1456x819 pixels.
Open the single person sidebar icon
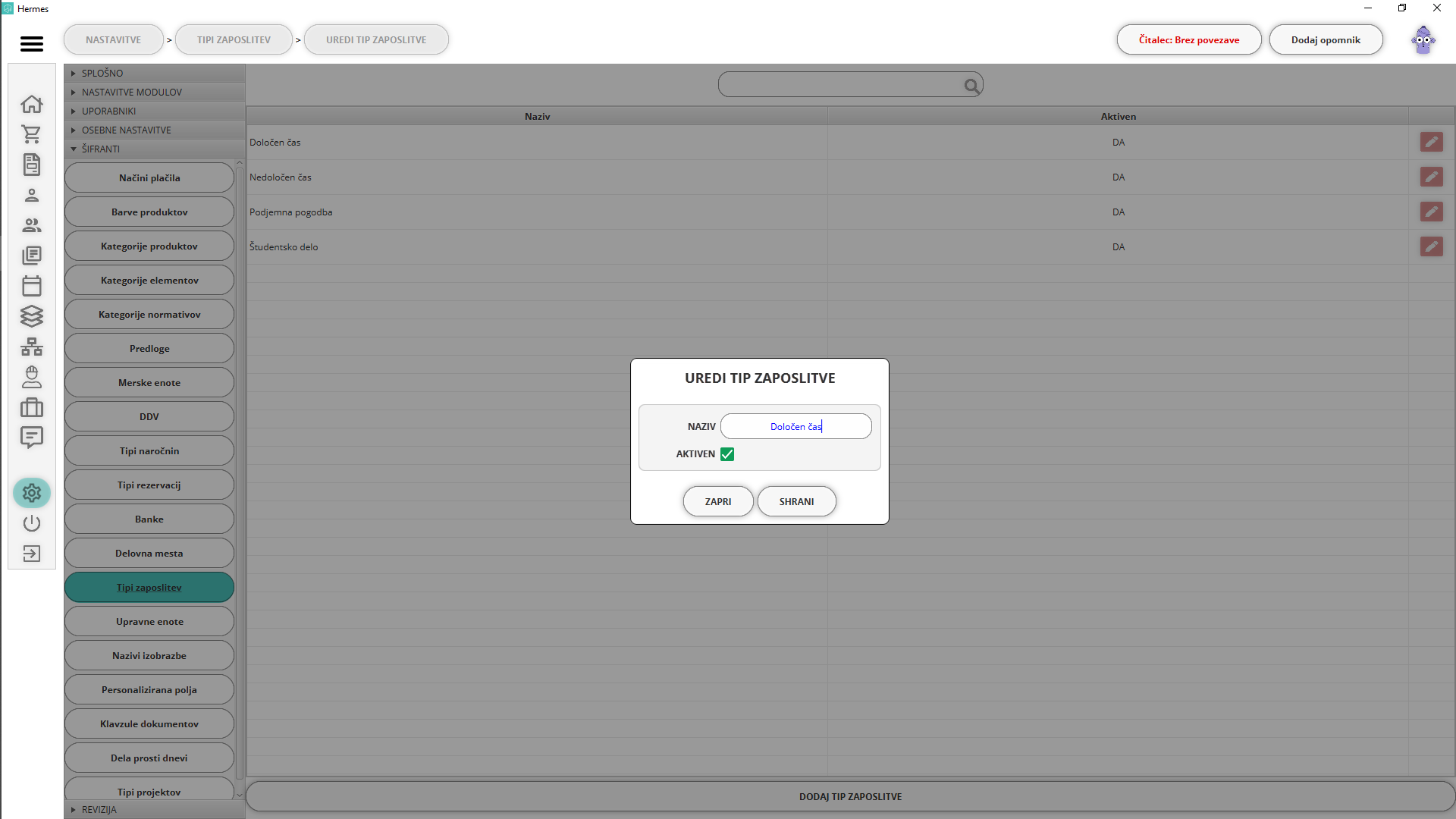click(x=31, y=195)
